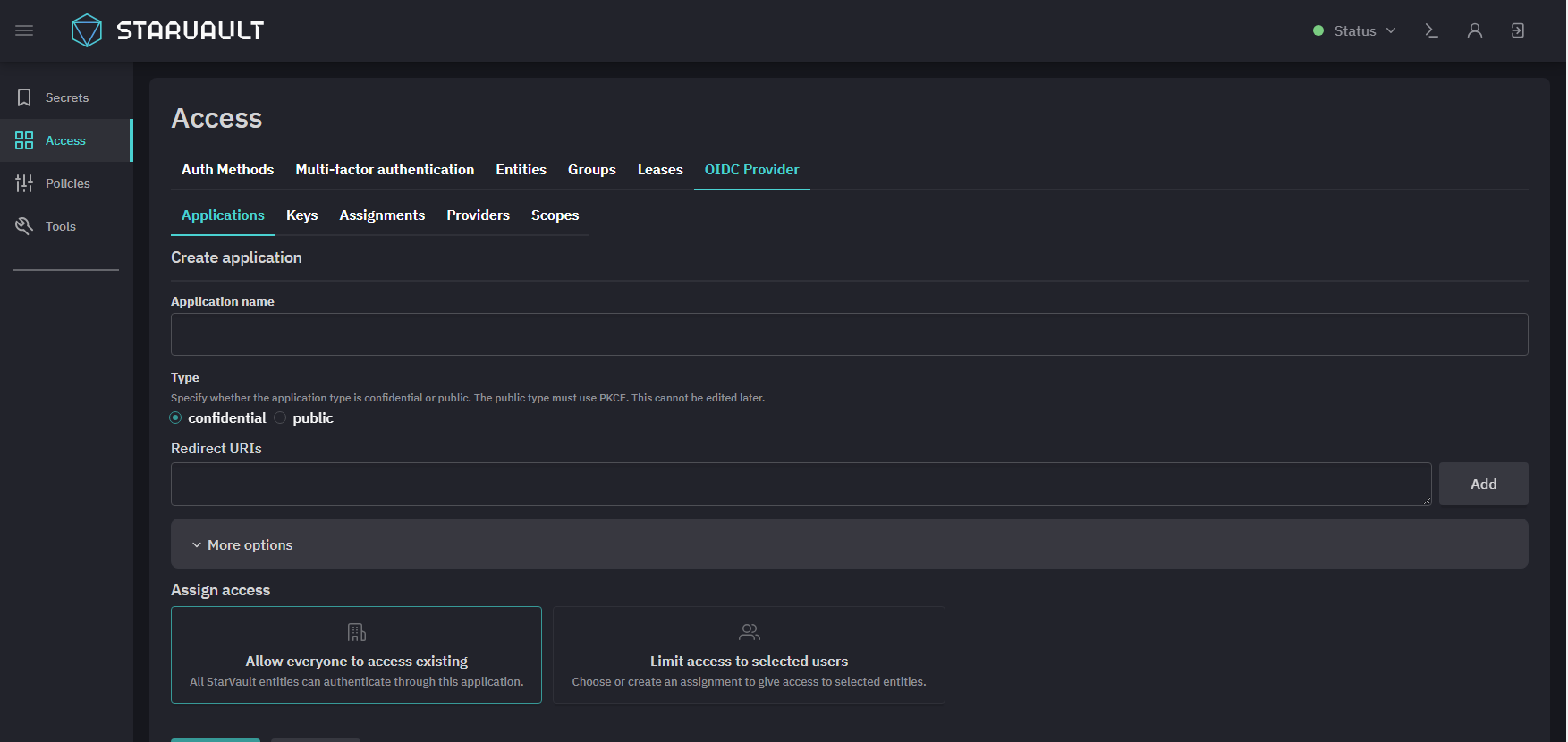This screenshot has width=1568, height=742.
Task: Click the sign out icon
Action: (x=1518, y=30)
